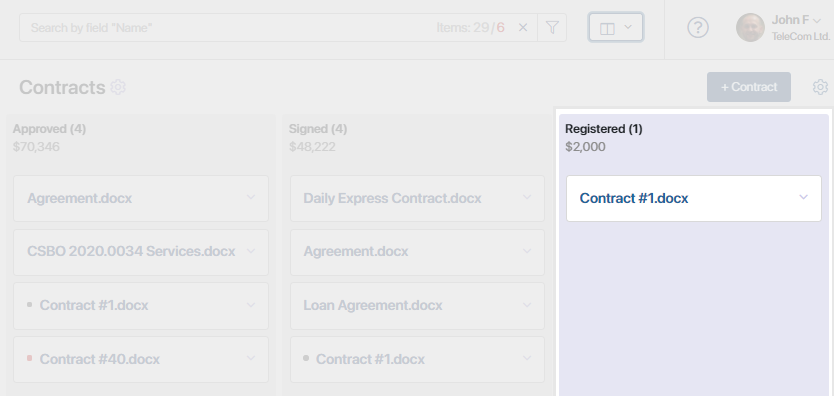Image resolution: width=834 pixels, height=396 pixels.
Task: Expand Registered Contract #1.docx card chevron
Action: tap(803, 197)
